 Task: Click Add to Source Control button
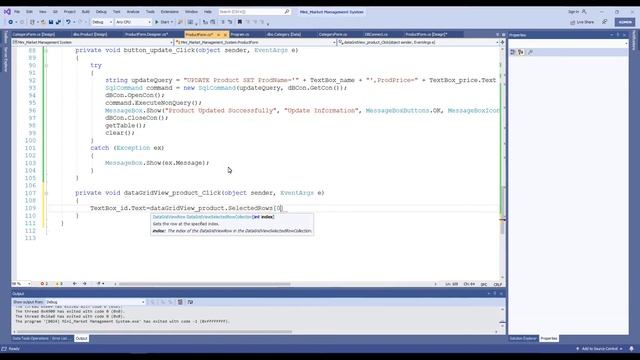pyautogui.click(x=599, y=349)
